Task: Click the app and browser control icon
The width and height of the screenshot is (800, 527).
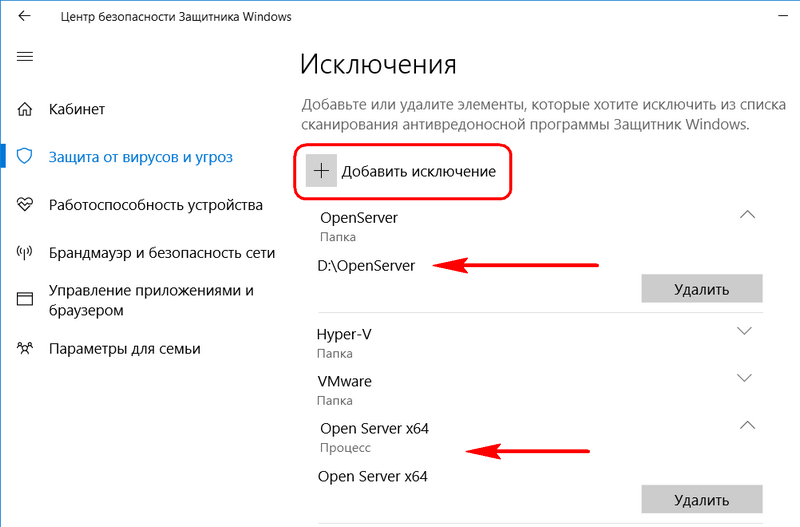Action: pos(24,299)
